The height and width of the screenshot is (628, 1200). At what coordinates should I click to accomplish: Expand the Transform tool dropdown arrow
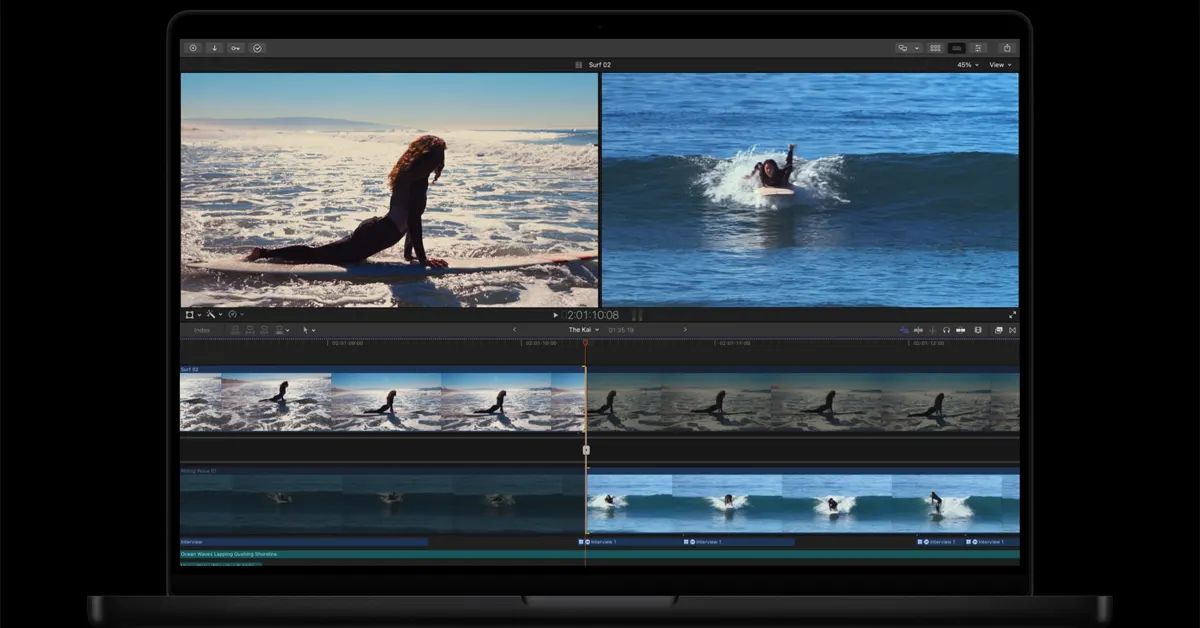point(199,314)
